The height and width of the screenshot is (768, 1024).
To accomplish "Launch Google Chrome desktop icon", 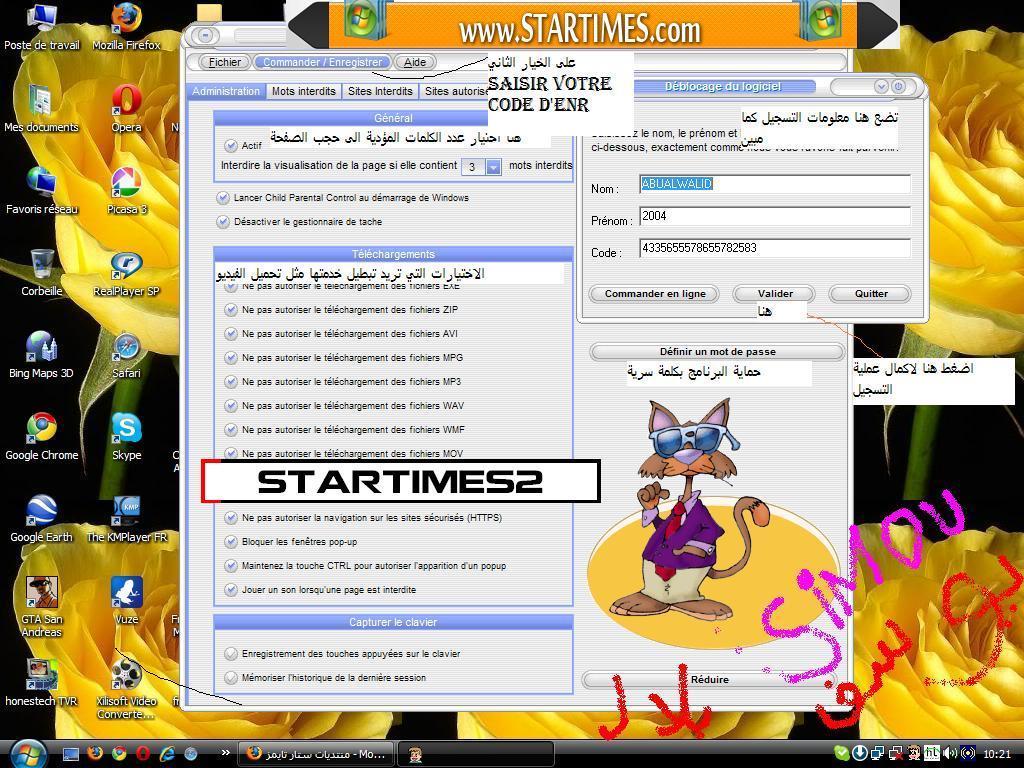I will click(41, 436).
